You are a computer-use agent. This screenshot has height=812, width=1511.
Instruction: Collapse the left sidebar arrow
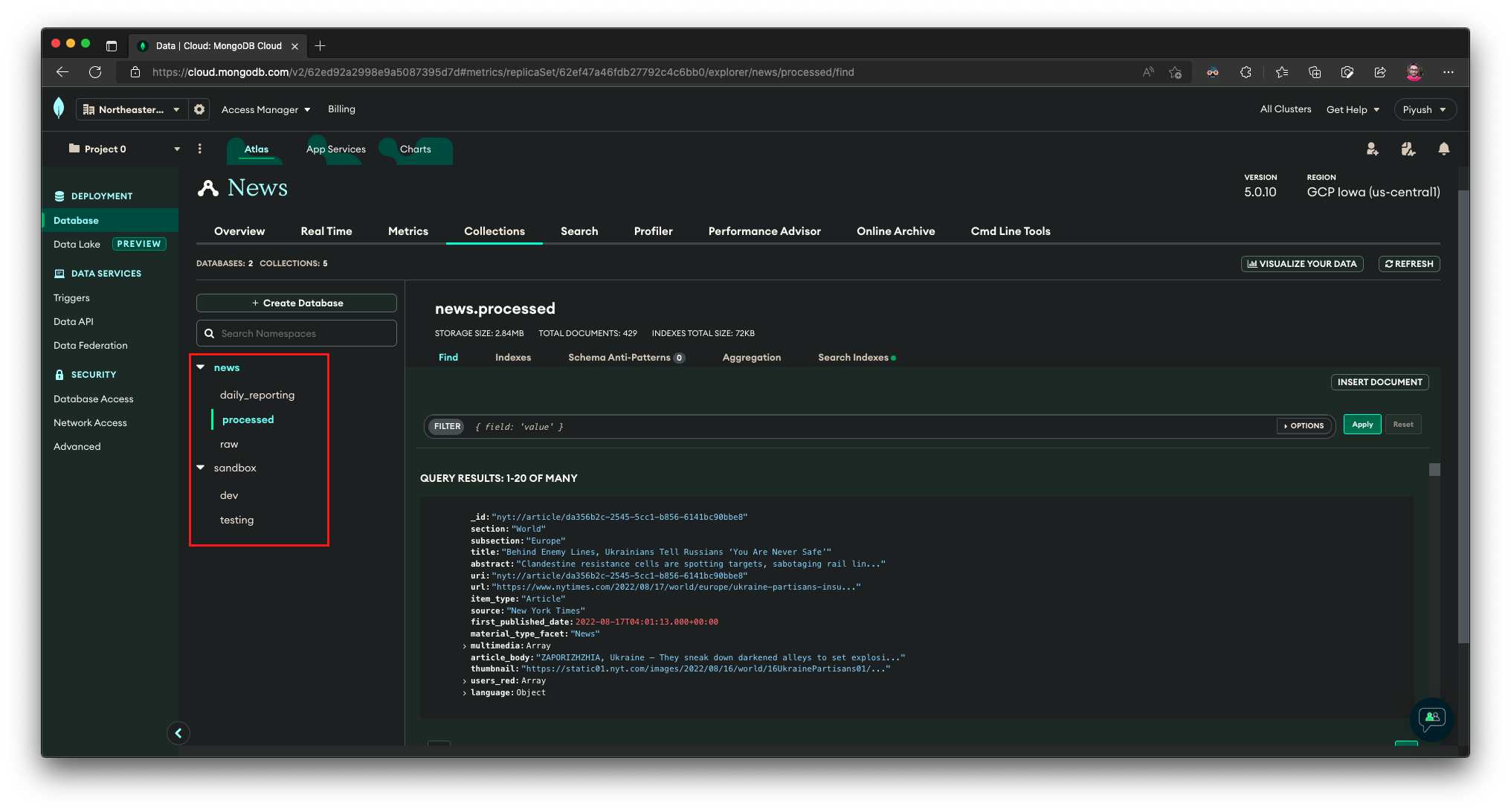coord(178,733)
